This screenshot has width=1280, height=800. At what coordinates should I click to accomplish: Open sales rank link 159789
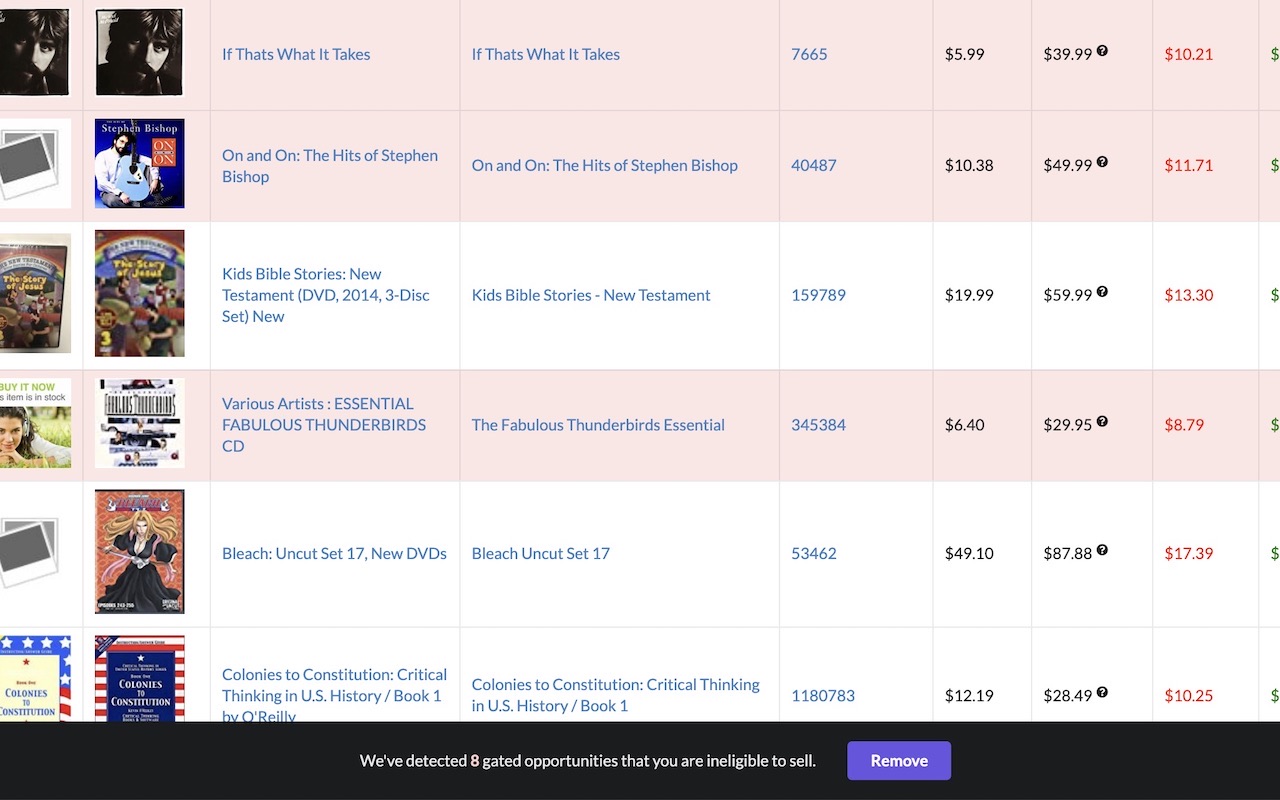818,295
